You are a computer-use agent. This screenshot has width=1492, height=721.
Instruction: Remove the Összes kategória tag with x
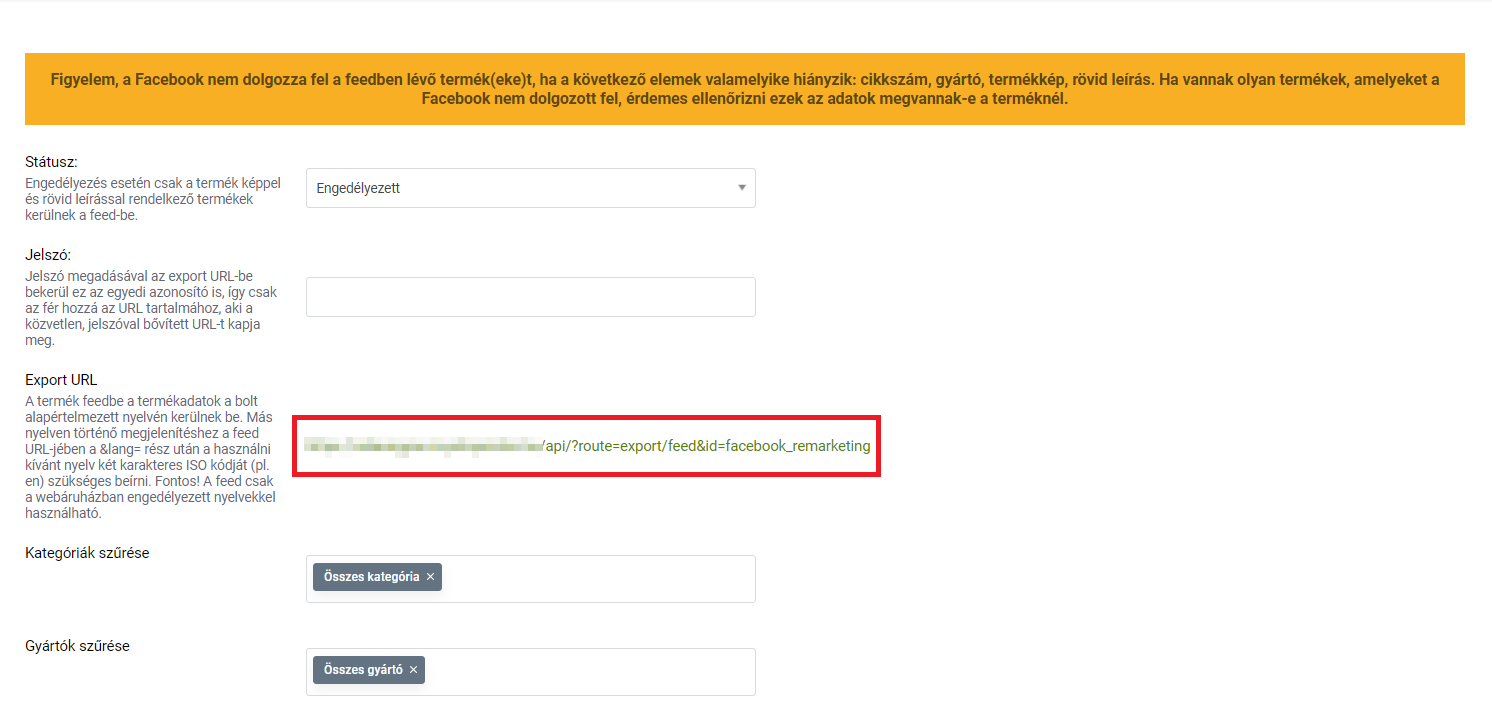[430, 577]
